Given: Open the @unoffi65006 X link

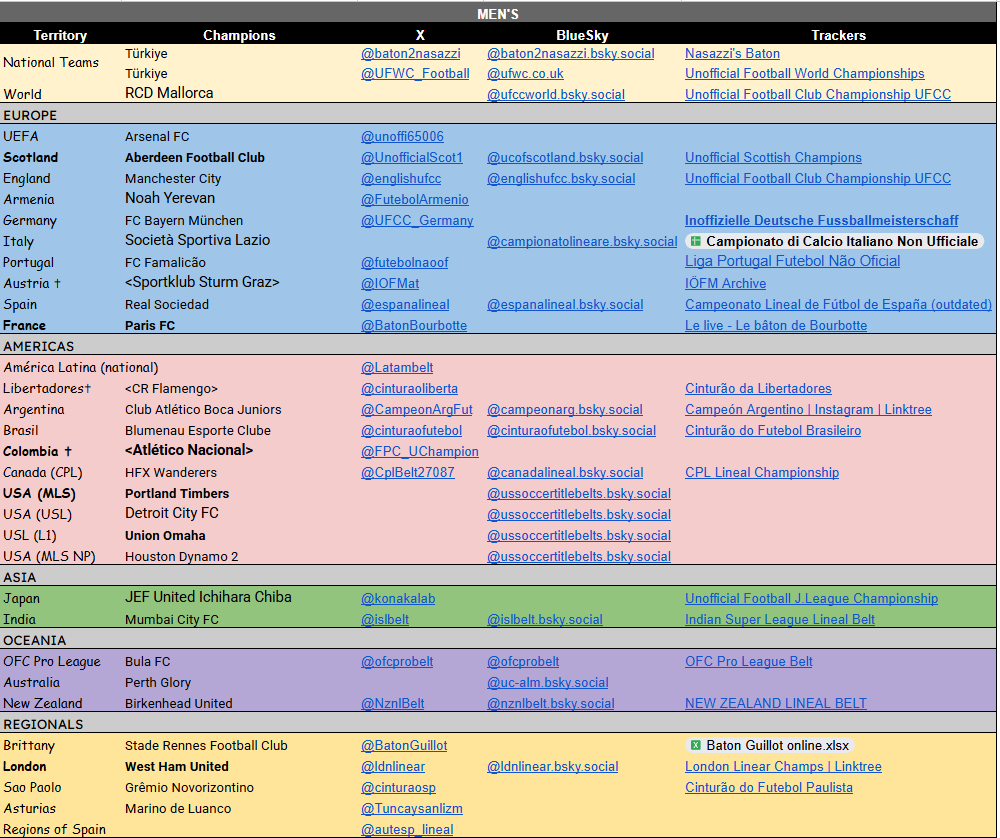Looking at the screenshot, I should (x=402, y=136).
